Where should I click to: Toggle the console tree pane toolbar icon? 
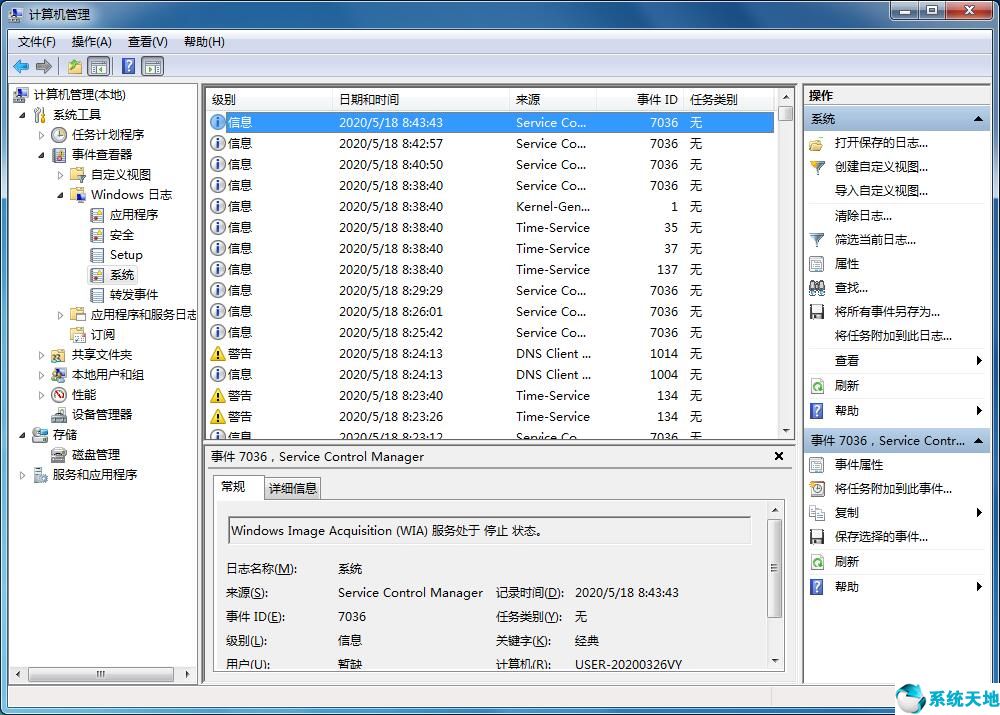[x=98, y=66]
